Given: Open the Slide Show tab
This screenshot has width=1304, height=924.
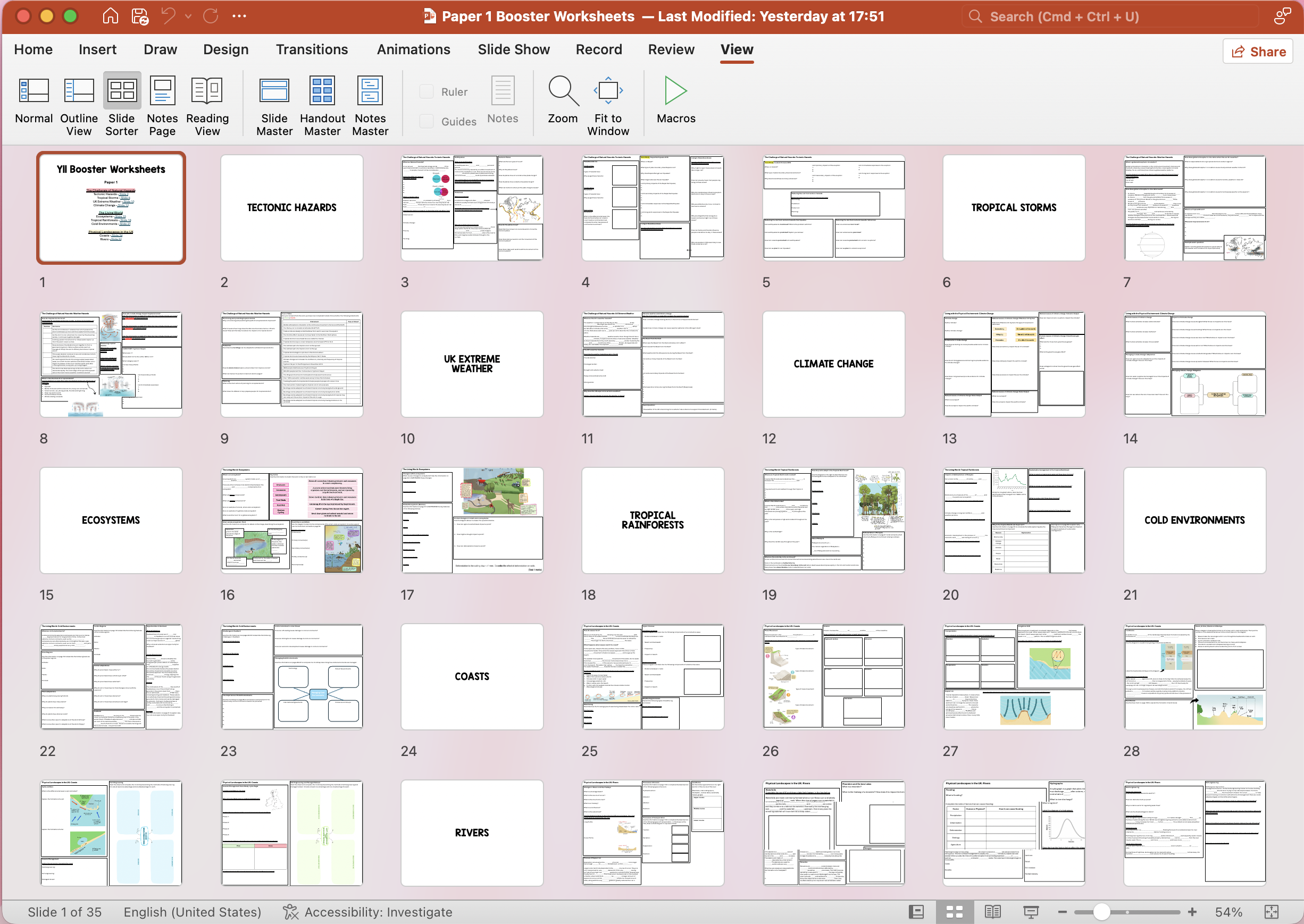Looking at the screenshot, I should (x=513, y=49).
